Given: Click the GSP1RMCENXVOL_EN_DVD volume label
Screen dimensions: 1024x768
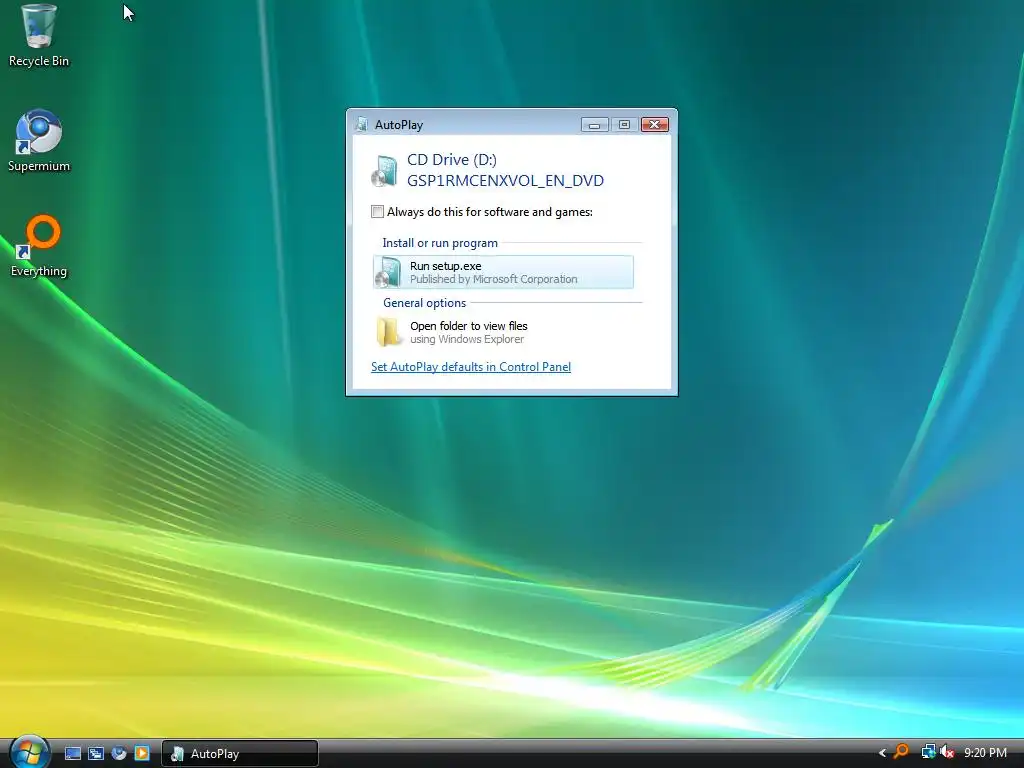Looking at the screenshot, I should (505, 181).
